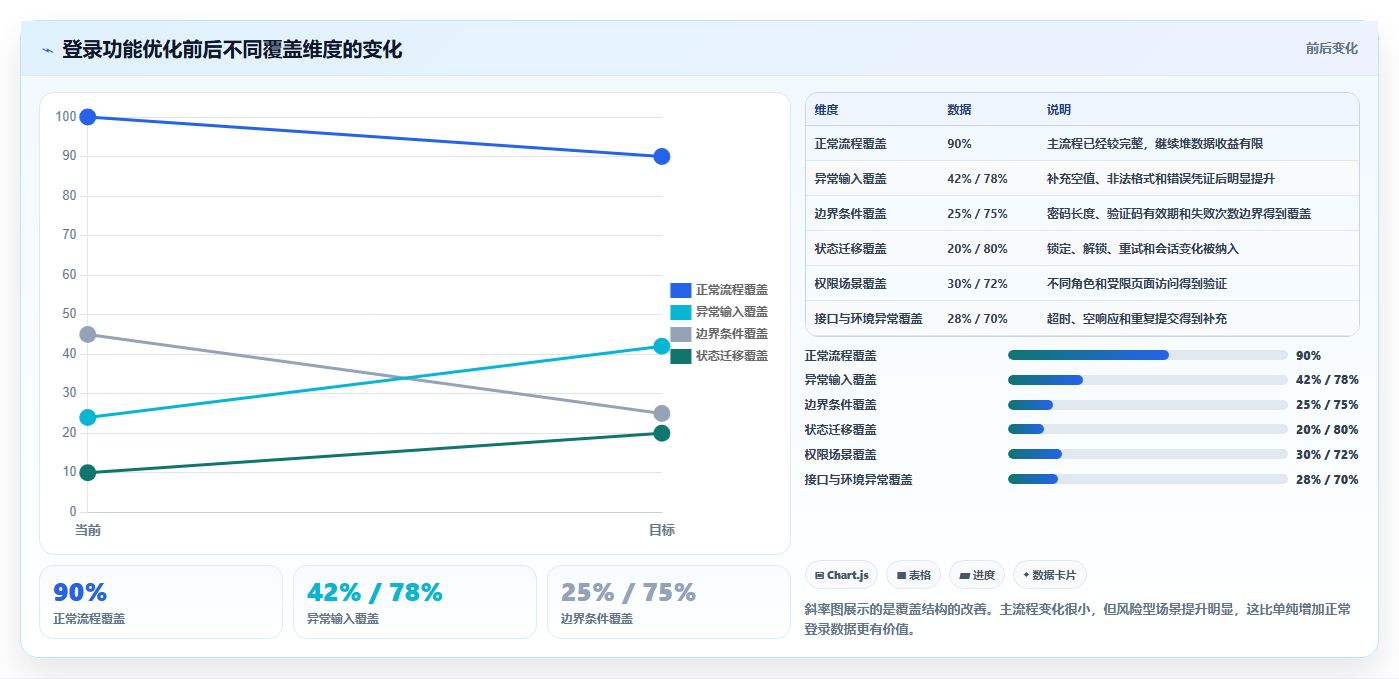
Task: Click blue data point at 目标 value 90
Action: [662, 156]
